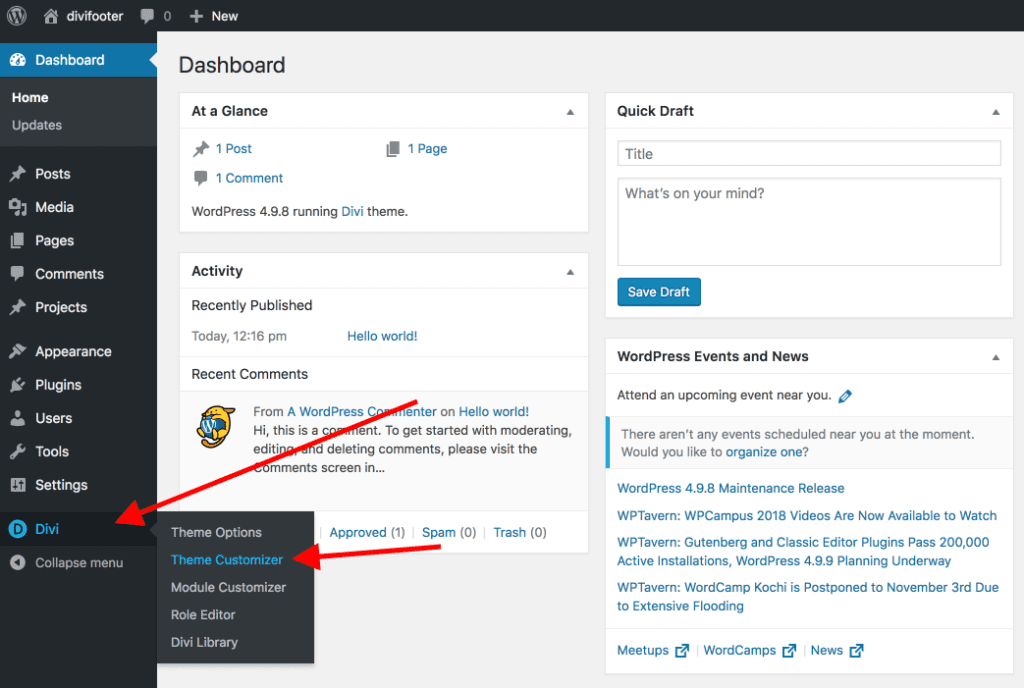
Task: Select Home under Dashboard menu
Action: 29,97
